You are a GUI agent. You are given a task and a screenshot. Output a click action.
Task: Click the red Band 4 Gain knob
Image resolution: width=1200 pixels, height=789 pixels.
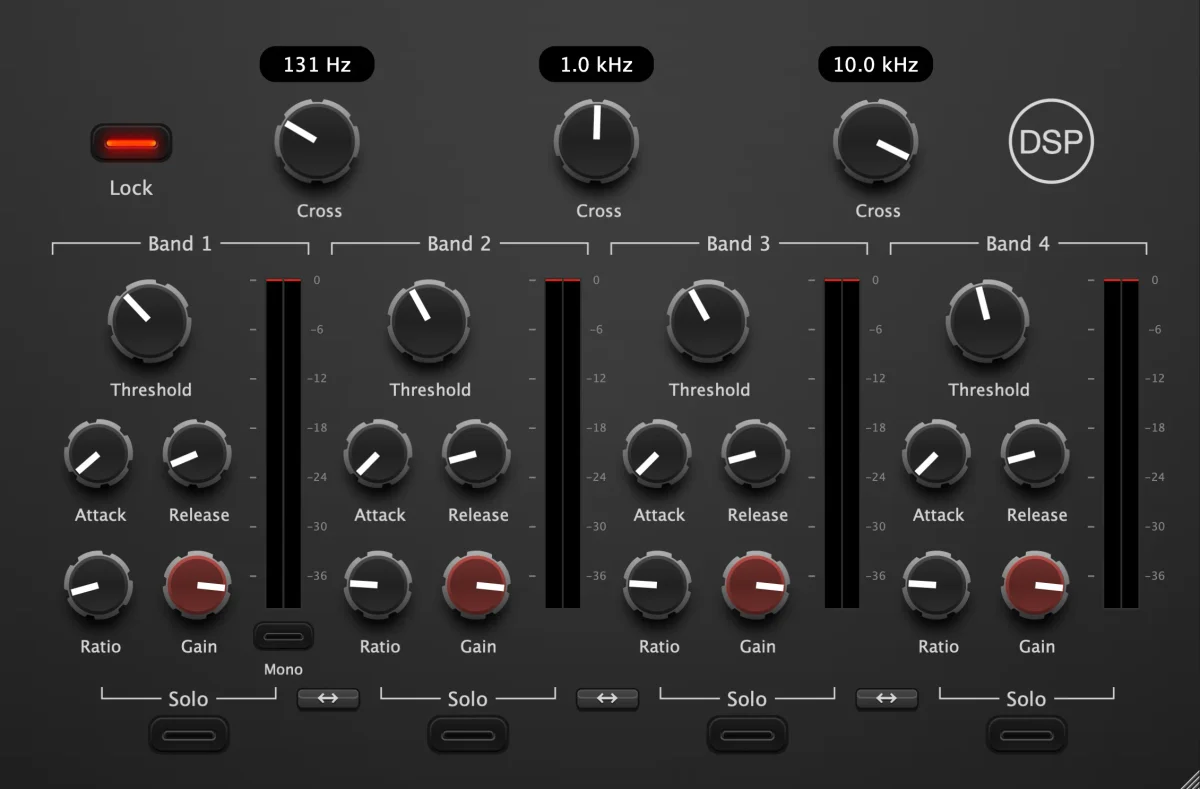pos(1036,585)
